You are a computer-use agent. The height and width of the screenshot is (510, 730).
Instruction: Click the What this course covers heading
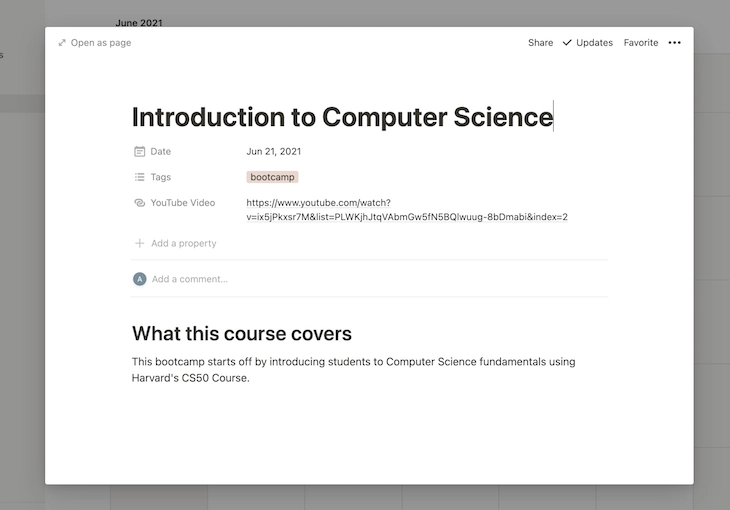pos(242,334)
